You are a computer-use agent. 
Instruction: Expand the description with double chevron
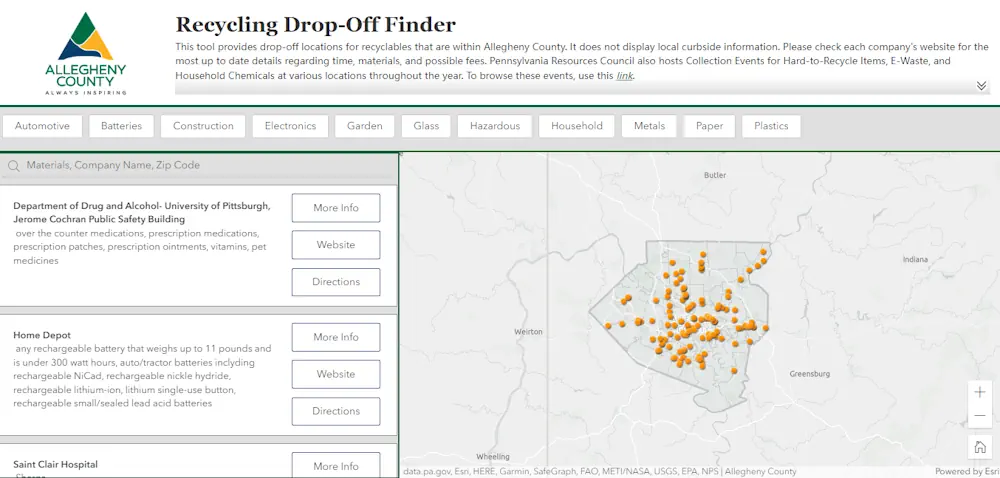(982, 86)
